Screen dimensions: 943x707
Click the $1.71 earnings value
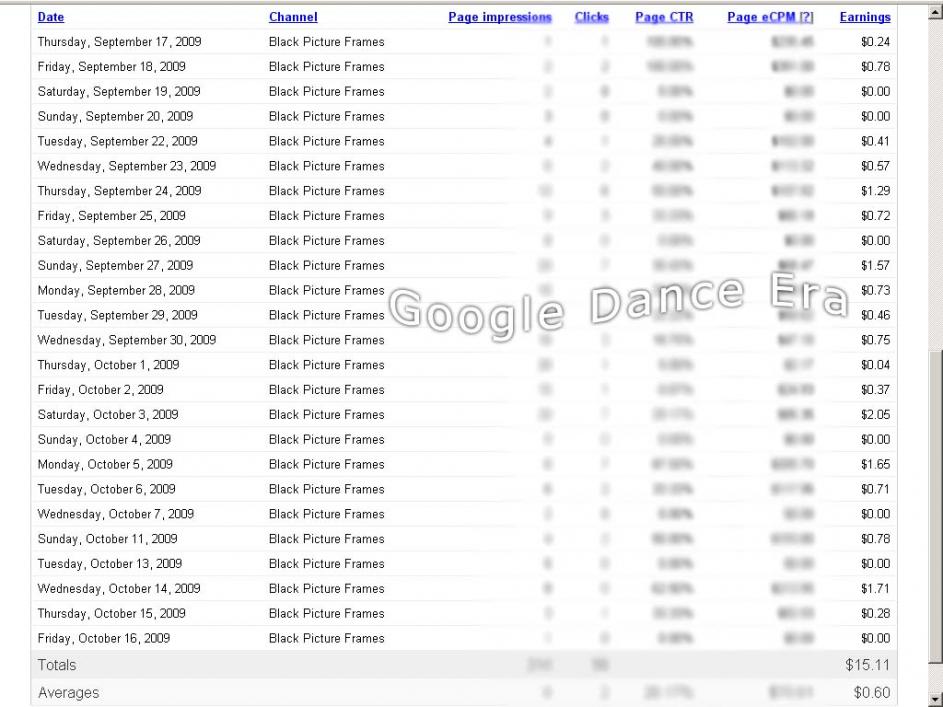tap(875, 589)
